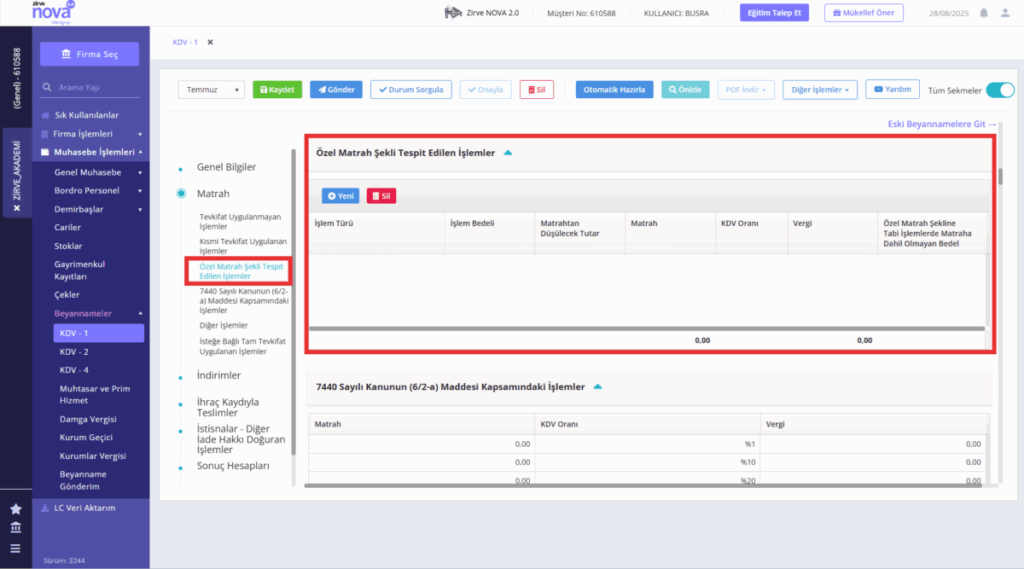The height and width of the screenshot is (569, 1024).
Task: Click the Zirve Nova logo
Action: coord(54,12)
